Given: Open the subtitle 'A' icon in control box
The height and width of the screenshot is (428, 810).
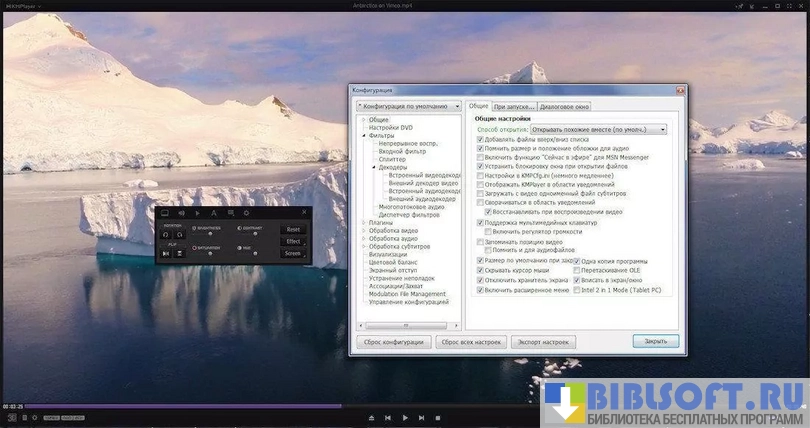Looking at the screenshot, I should point(213,213).
